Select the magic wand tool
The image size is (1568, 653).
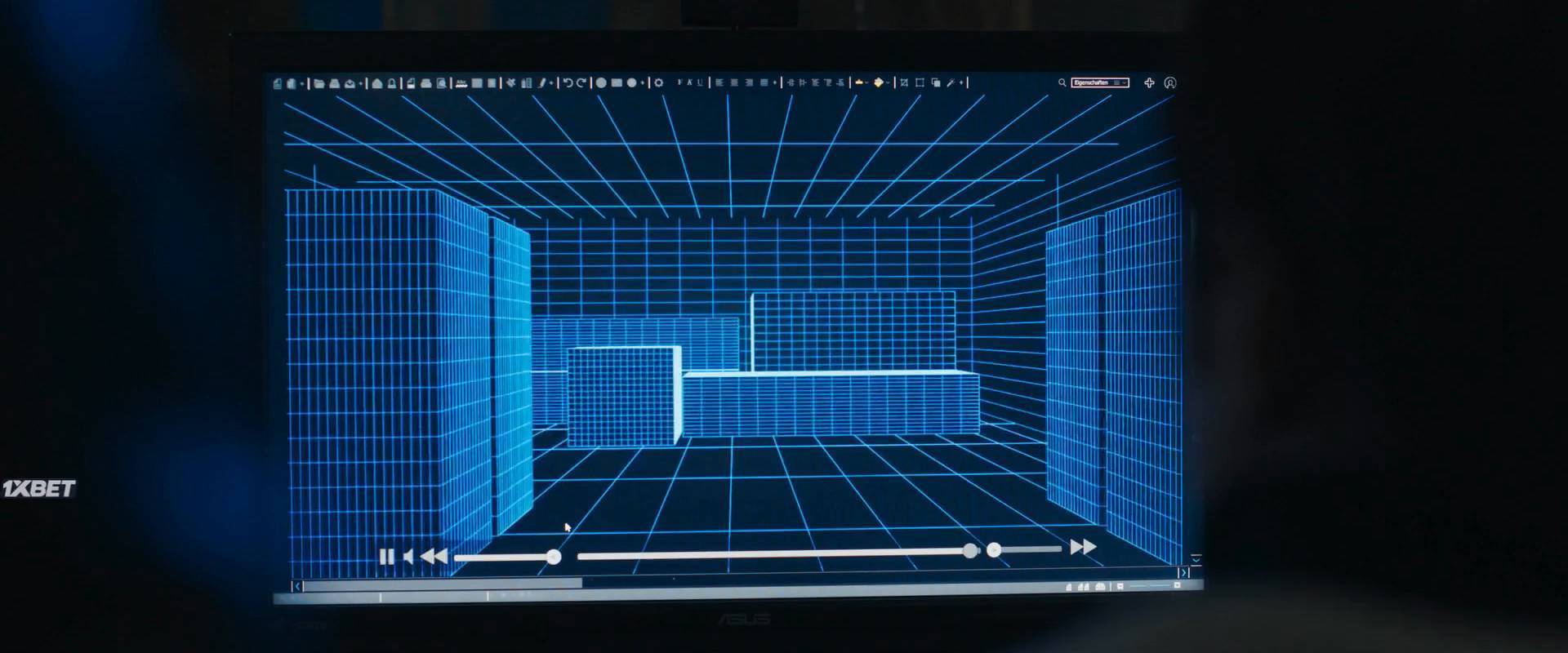pyautogui.click(x=951, y=82)
